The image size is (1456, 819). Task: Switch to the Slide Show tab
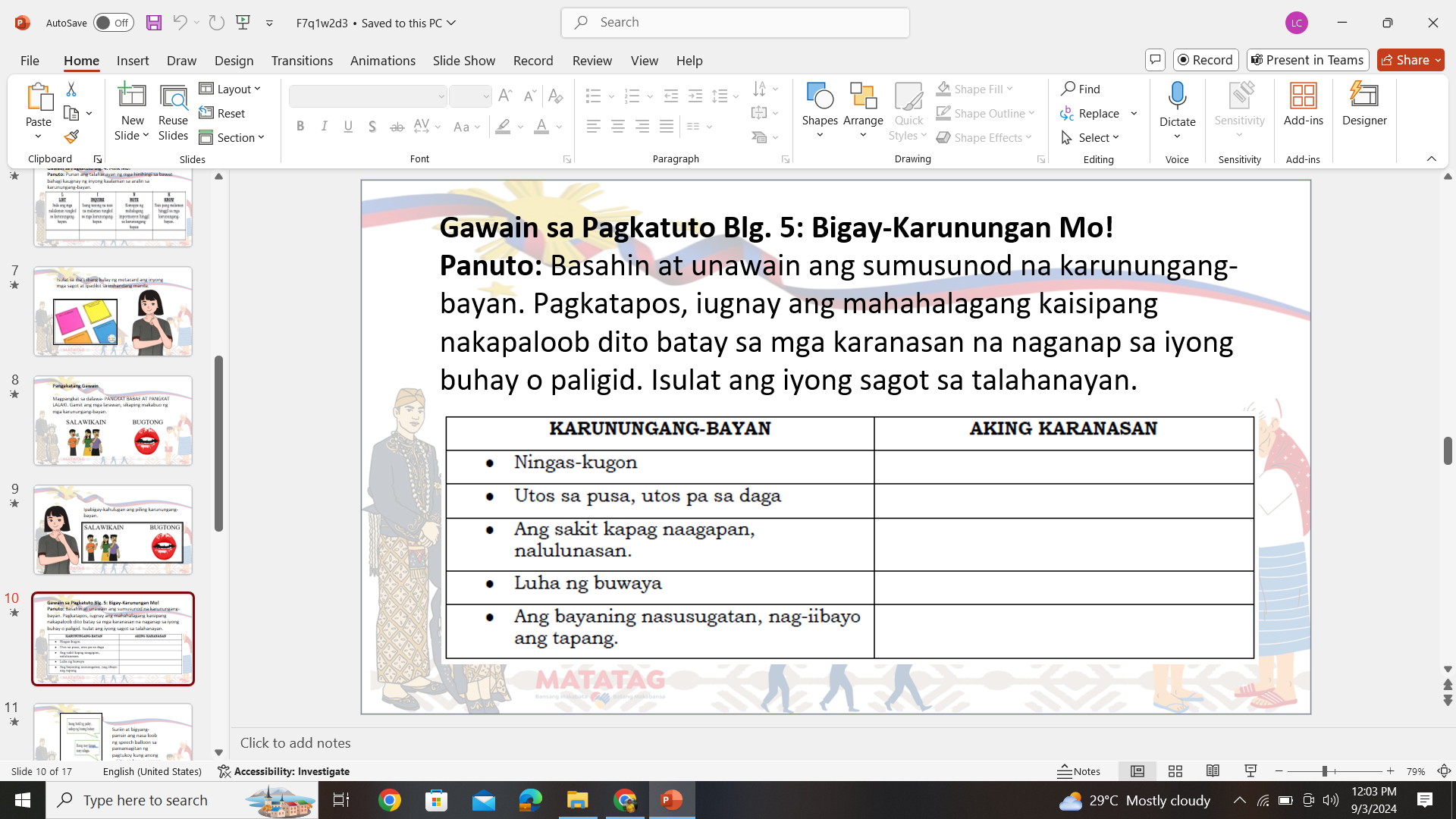coord(464,60)
